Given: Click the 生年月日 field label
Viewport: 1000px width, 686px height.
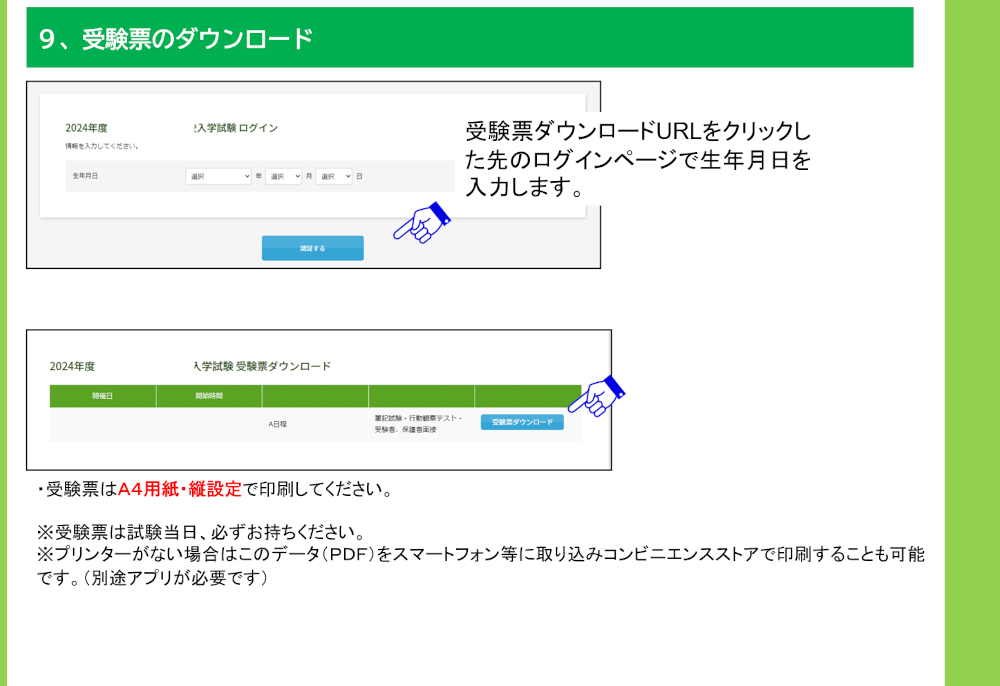Looking at the screenshot, I should click(x=85, y=176).
